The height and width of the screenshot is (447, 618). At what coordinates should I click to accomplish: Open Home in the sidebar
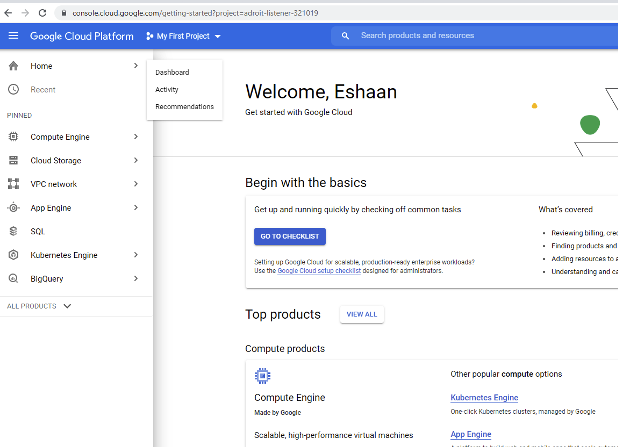click(x=41, y=66)
